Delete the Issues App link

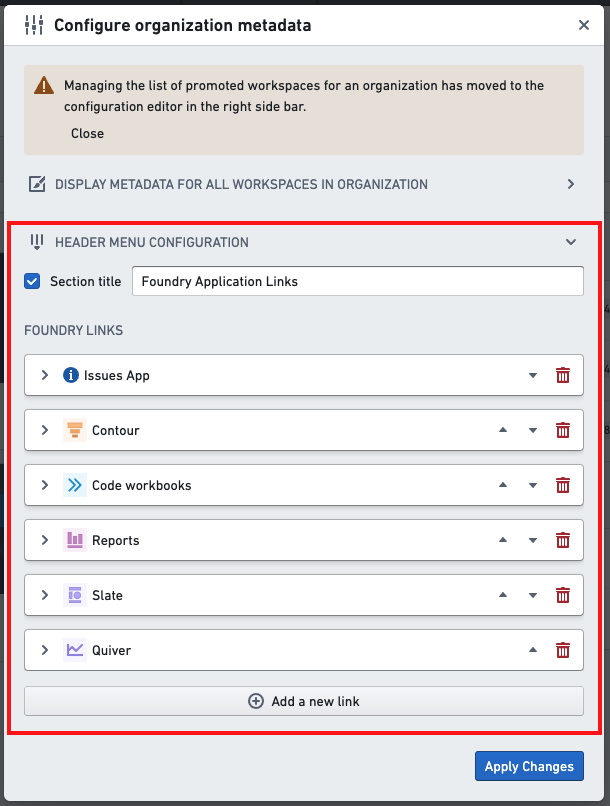(x=563, y=375)
